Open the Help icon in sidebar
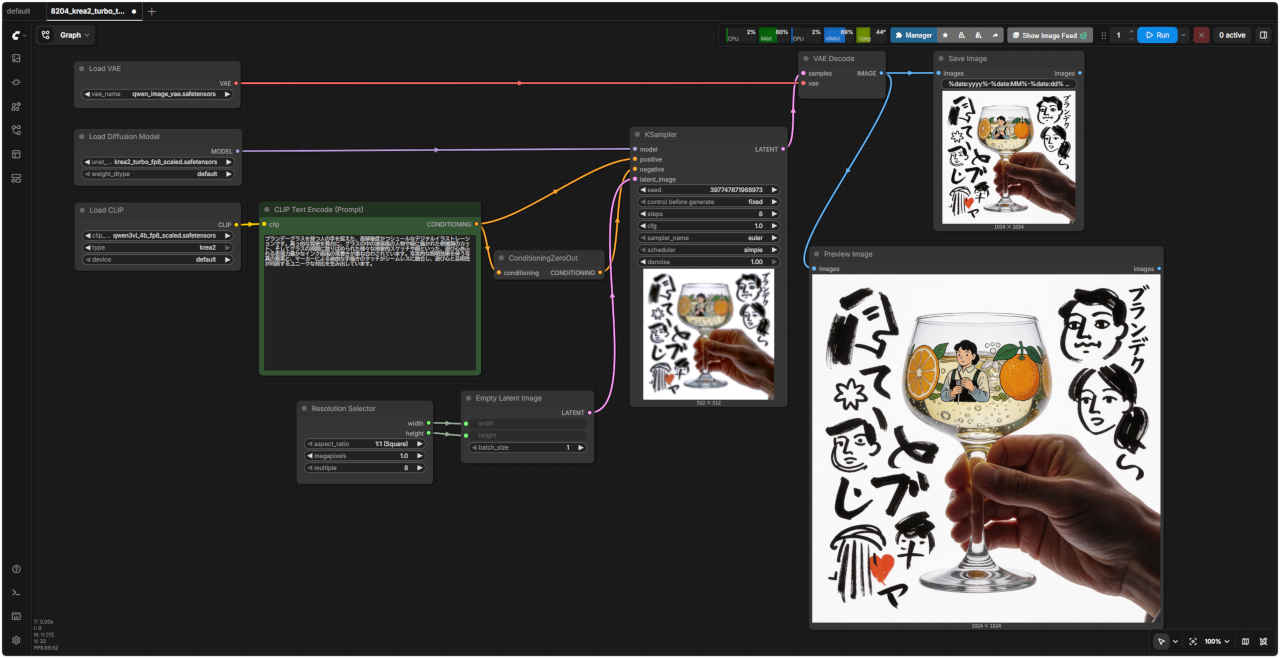 click(x=16, y=569)
